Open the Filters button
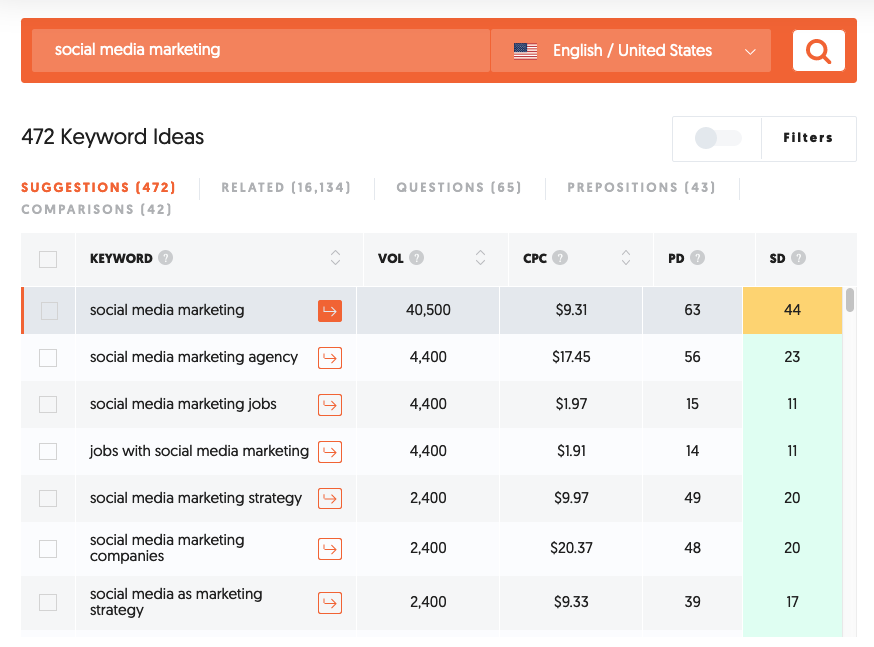 (x=808, y=138)
